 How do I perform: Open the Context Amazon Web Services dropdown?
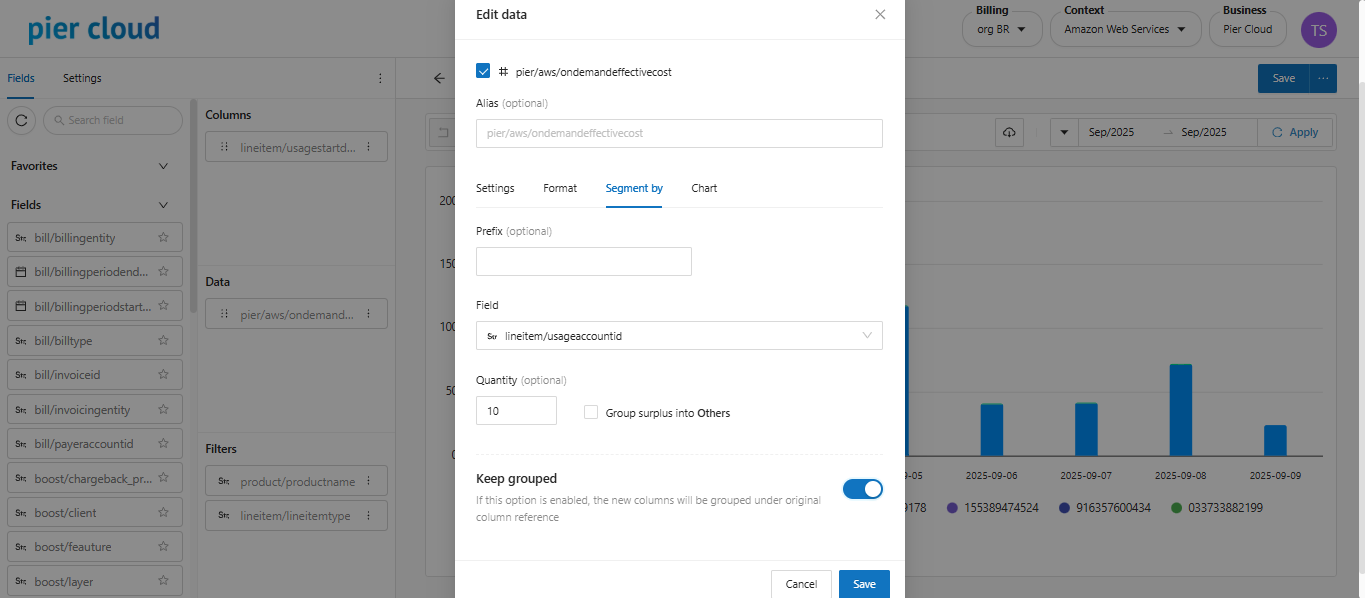click(x=1124, y=29)
